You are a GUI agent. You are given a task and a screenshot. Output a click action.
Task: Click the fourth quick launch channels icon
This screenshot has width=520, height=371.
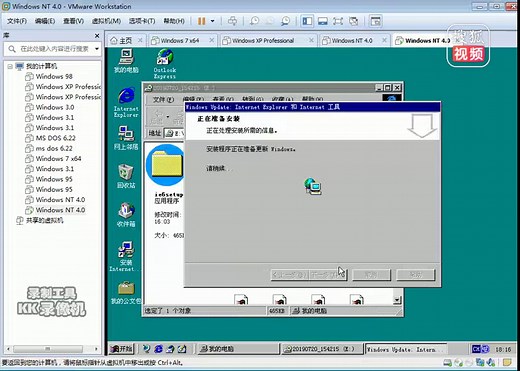(x=182, y=349)
